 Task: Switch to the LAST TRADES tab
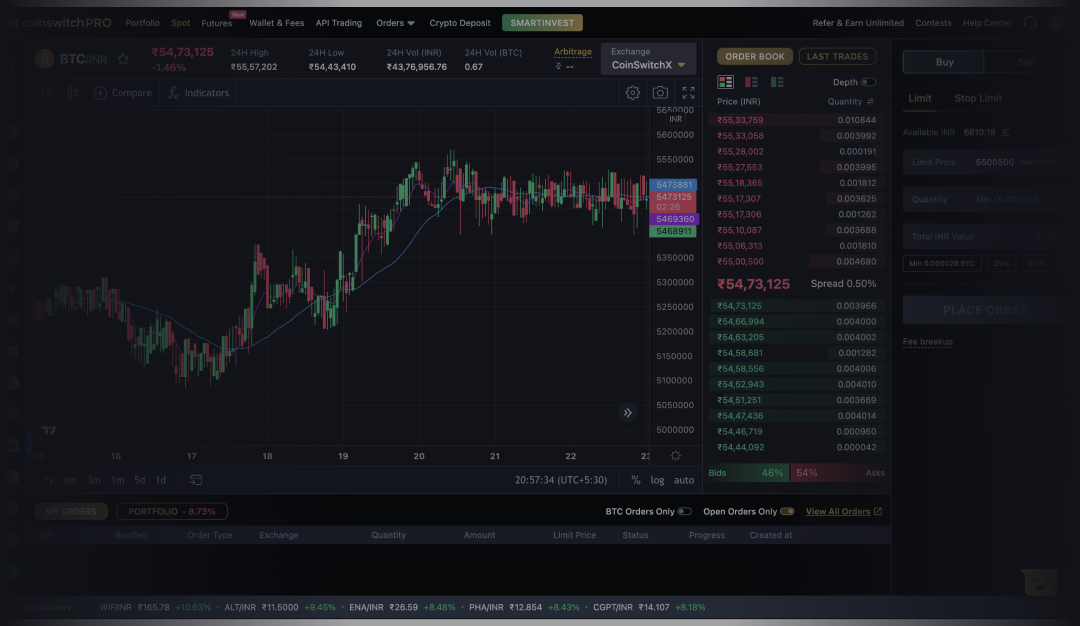[x=837, y=56]
